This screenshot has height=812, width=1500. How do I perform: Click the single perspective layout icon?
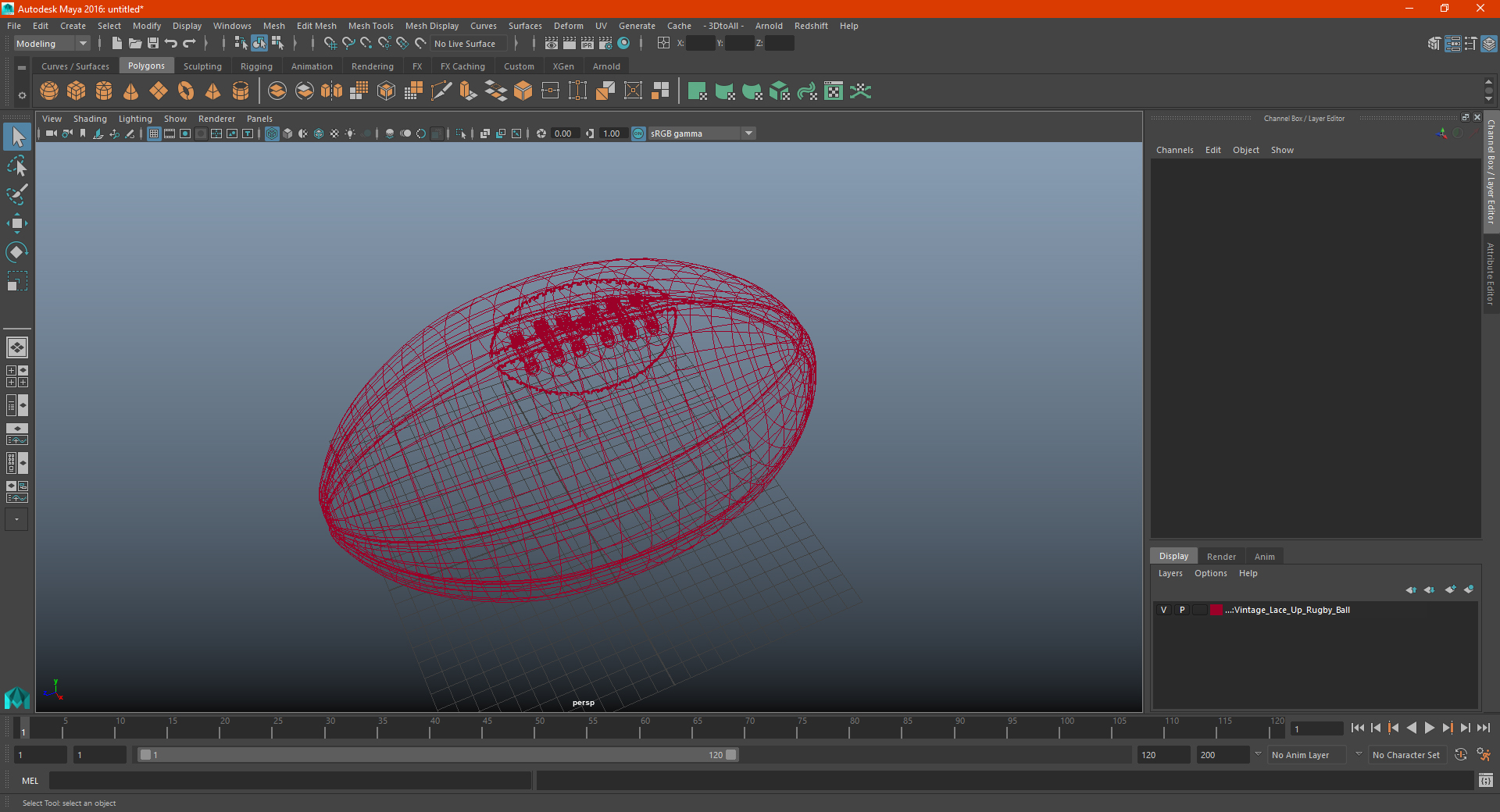click(x=17, y=347)
